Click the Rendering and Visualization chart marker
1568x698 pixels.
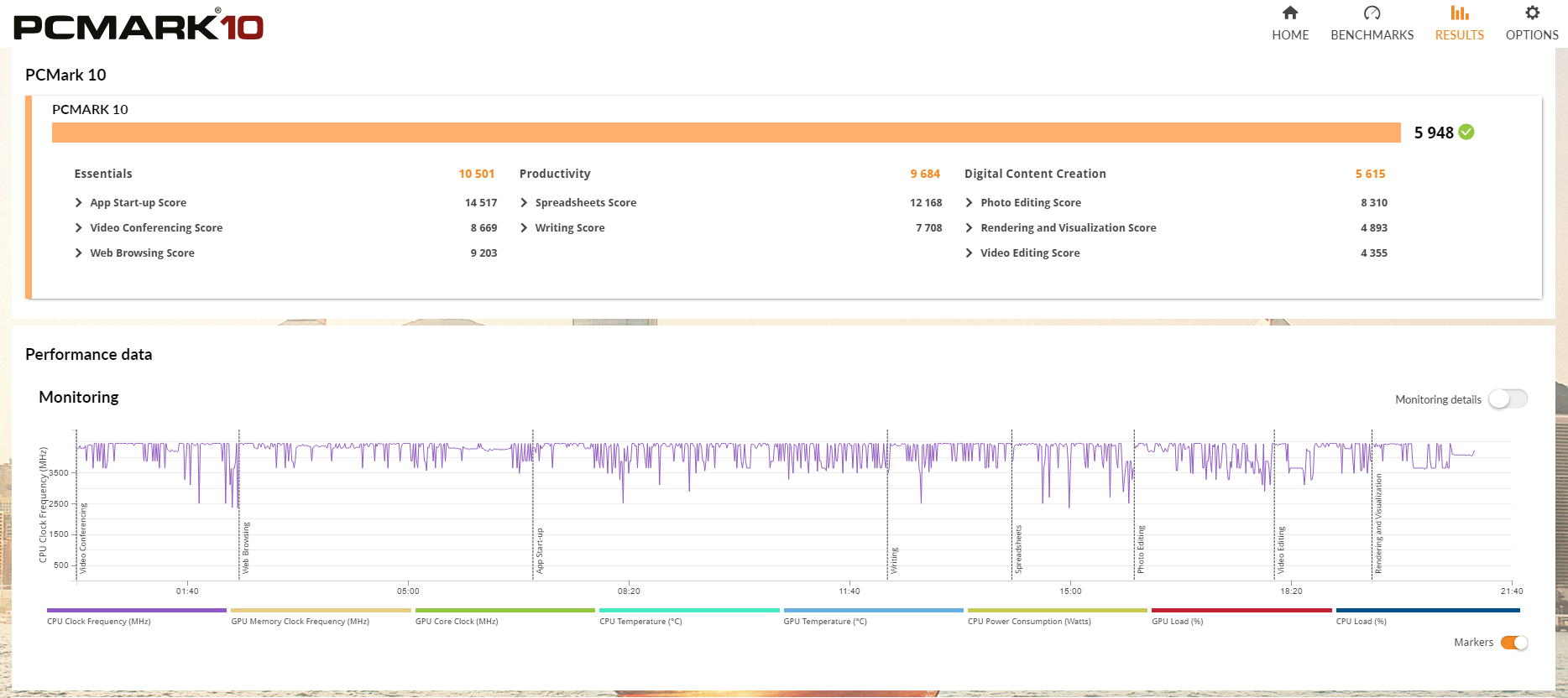point(1377,523)
